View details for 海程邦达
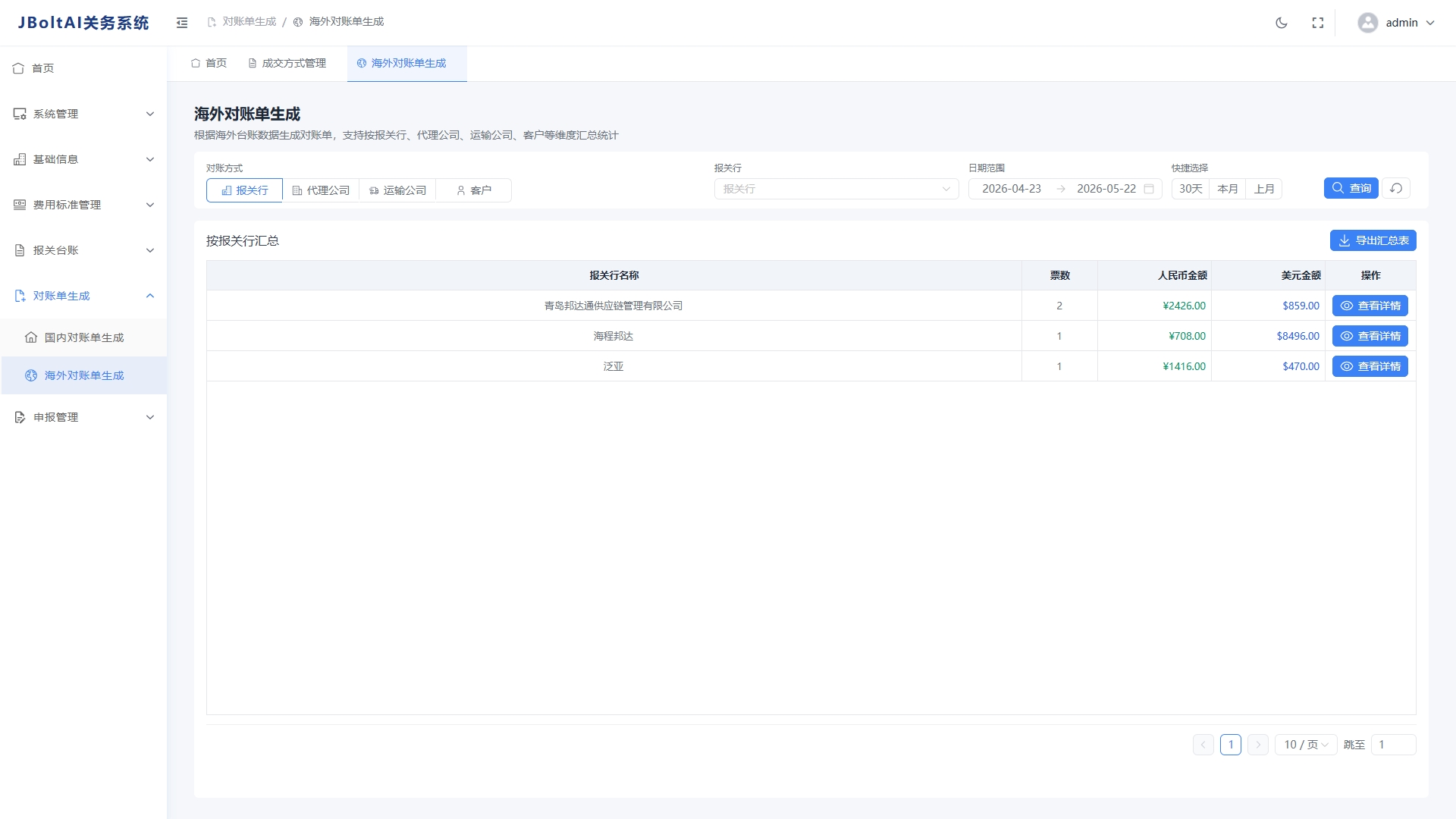The height and width of the screenshot is (819, 1456). [x=1370, y=336]
